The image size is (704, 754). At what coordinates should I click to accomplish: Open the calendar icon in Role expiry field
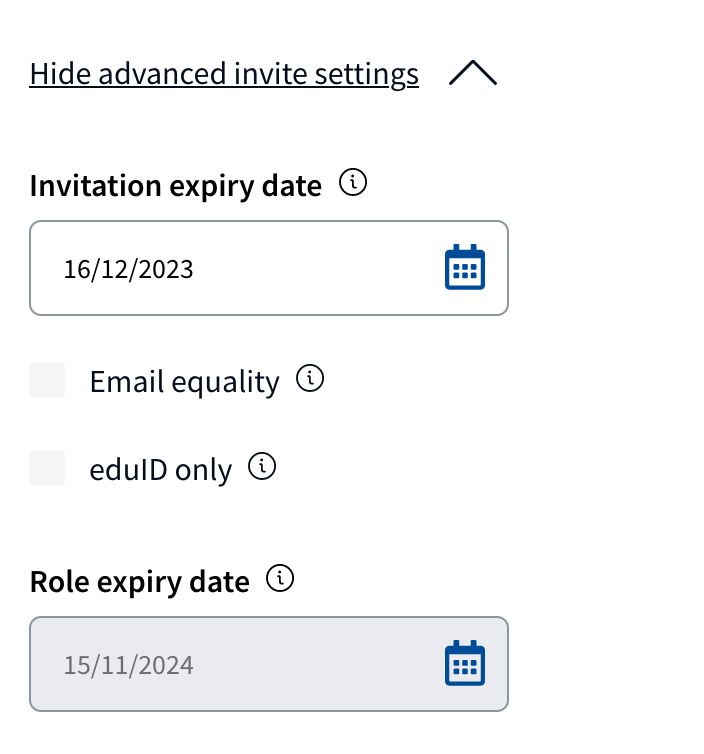pyautogui.click(x=465, y=663)
